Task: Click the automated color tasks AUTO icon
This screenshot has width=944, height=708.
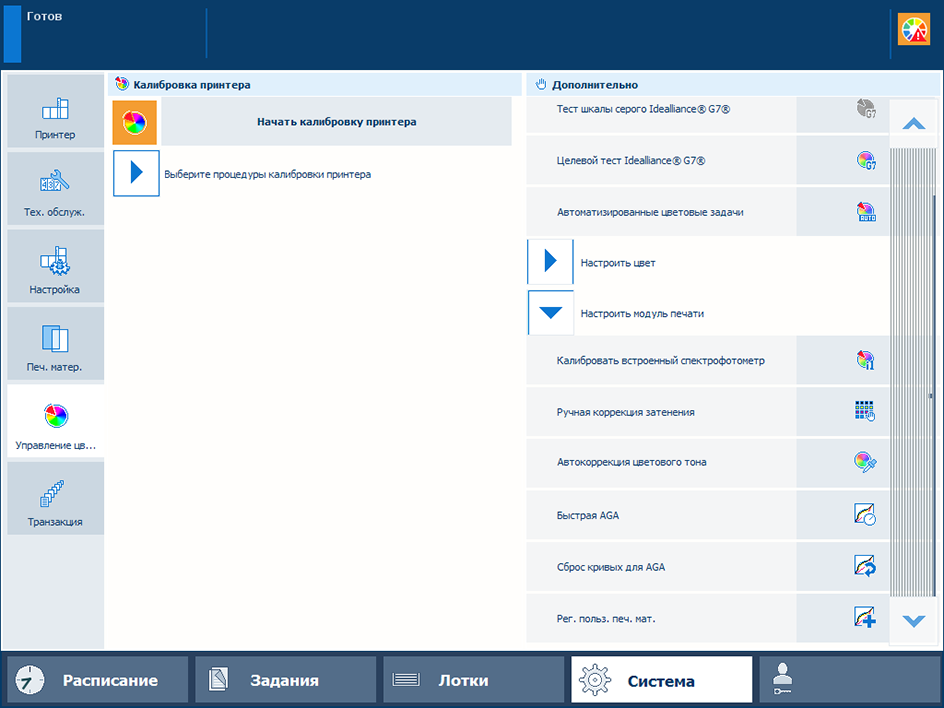Action: (866, 212)
